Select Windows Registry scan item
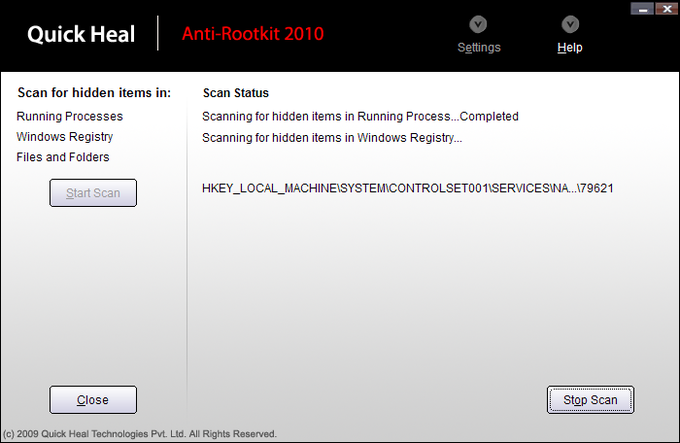 coord(65,137)
